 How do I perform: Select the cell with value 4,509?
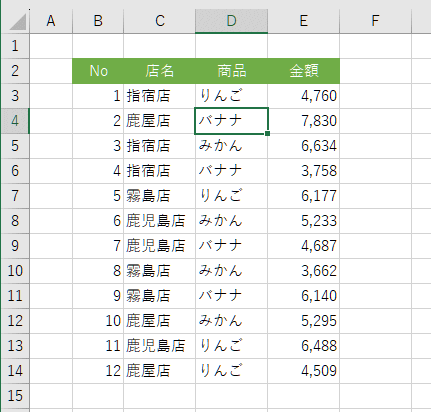tap(304, 371)
